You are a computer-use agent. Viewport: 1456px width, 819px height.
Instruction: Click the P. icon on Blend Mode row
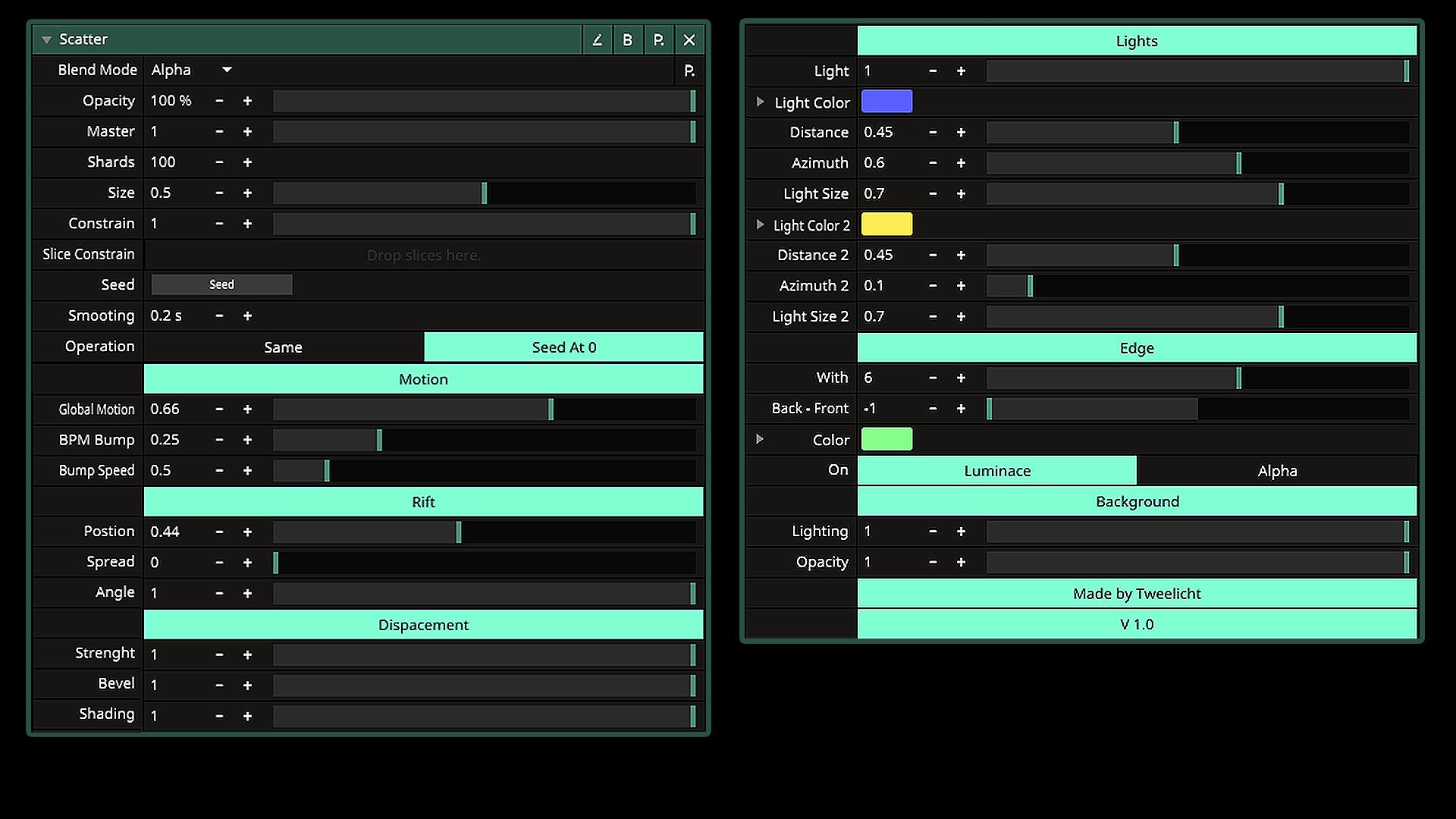pos(689,71)
